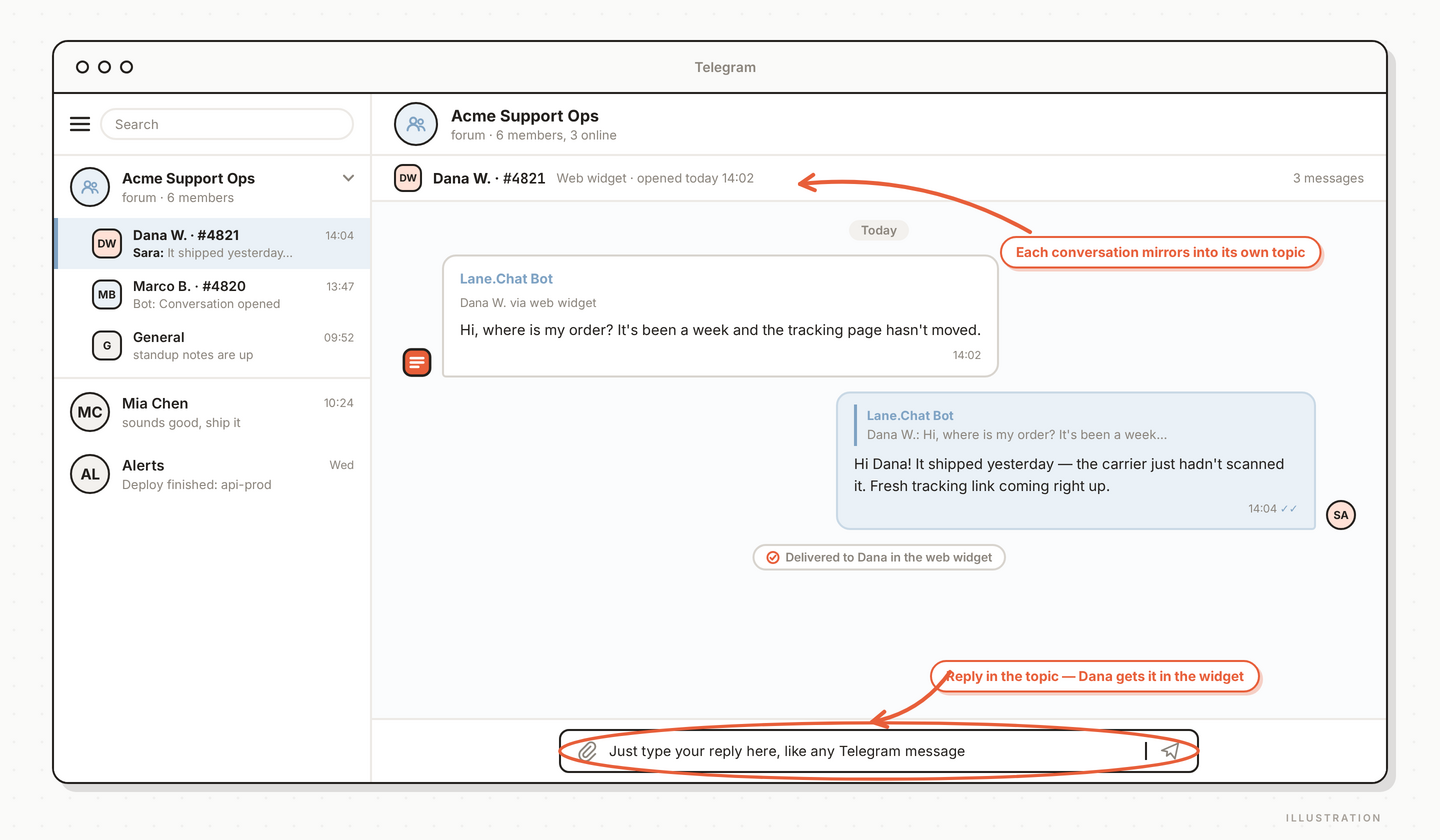Open the Mia Chen chat
The image size is (1440, 840).
pyautogui.click(x=213, y=412)
